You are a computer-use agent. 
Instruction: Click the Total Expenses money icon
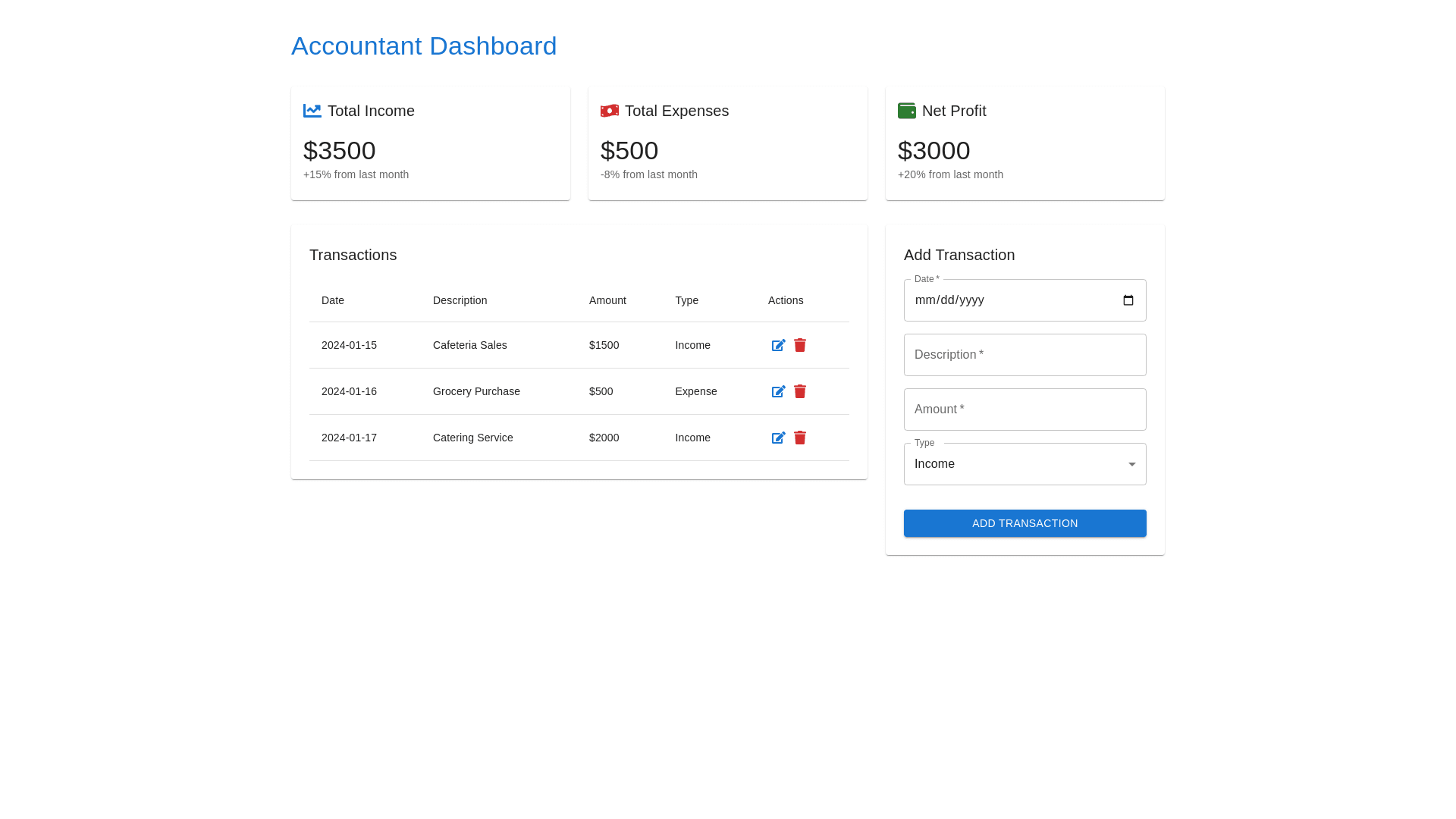610,111
